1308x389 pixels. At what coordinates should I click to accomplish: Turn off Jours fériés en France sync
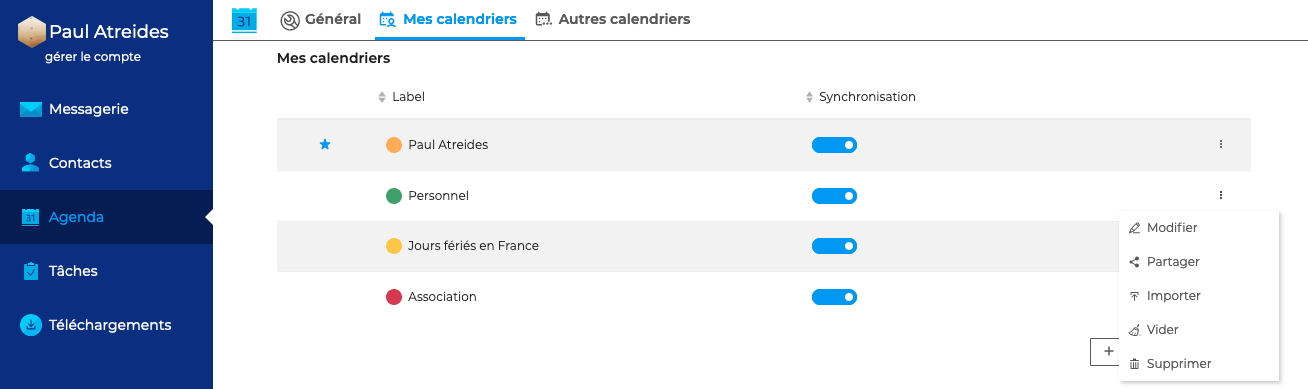pos(834,246)
